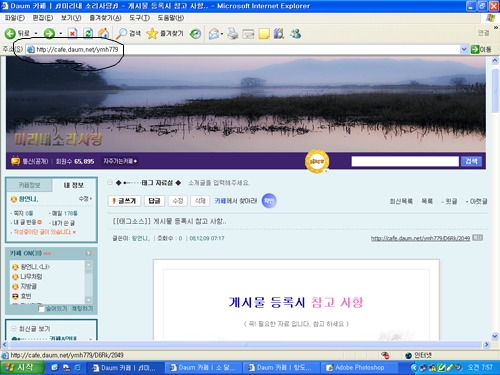Open the Back button history dropdown
The height and width of the screenshot is (375, 500).
tap(36, 34)
